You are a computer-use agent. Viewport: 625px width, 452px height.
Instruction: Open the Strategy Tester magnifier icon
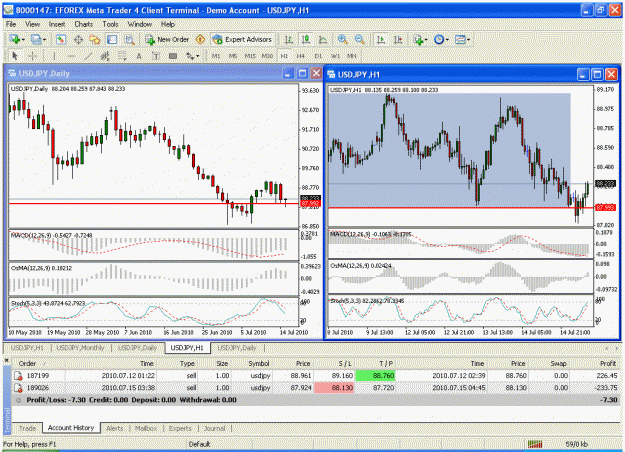[129, 39]
